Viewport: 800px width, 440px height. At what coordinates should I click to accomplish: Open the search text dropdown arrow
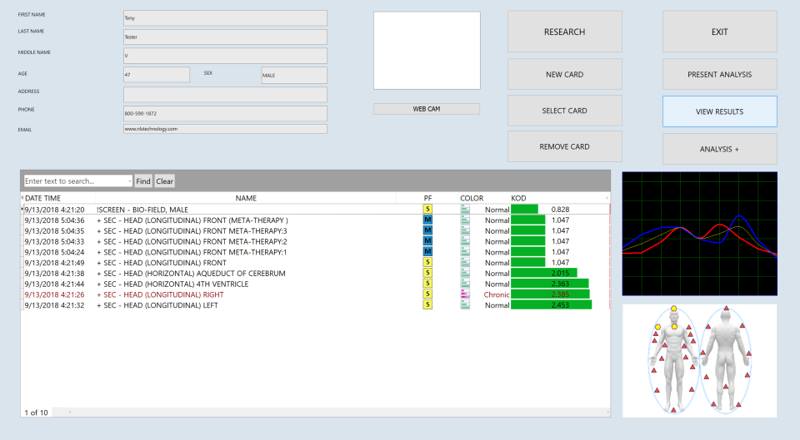(x=128, y=181)
